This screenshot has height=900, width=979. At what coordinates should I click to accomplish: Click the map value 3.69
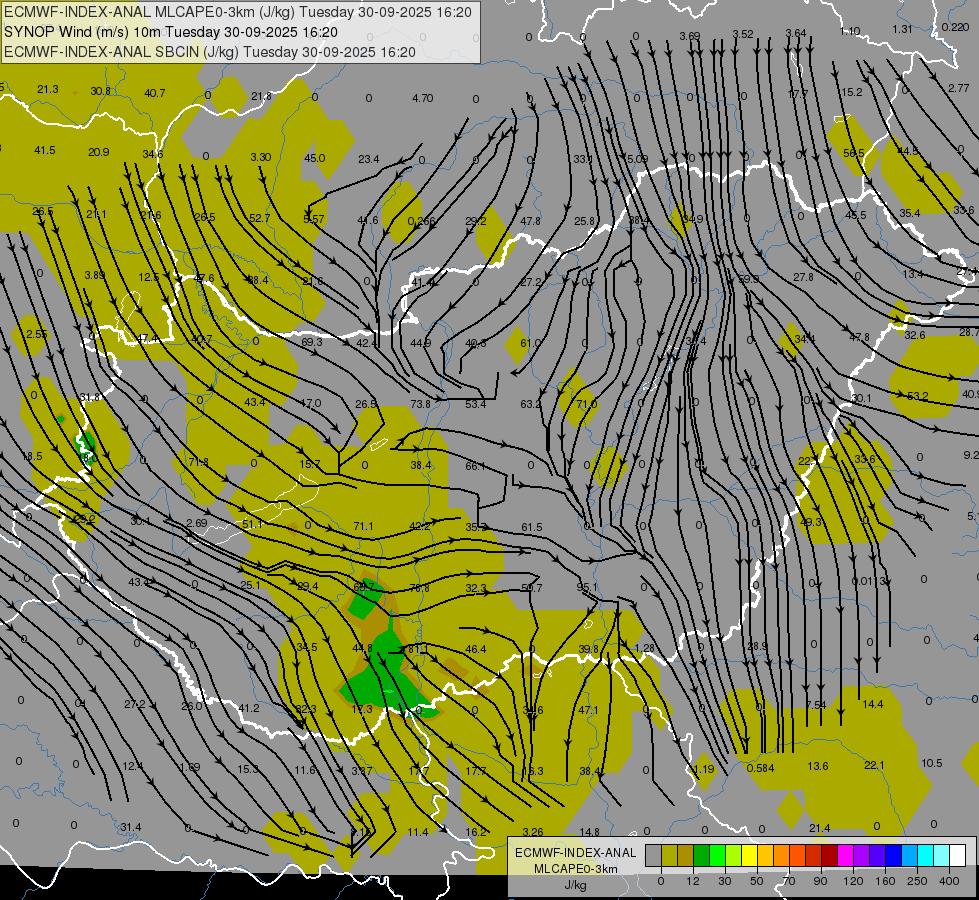point(690,36)
